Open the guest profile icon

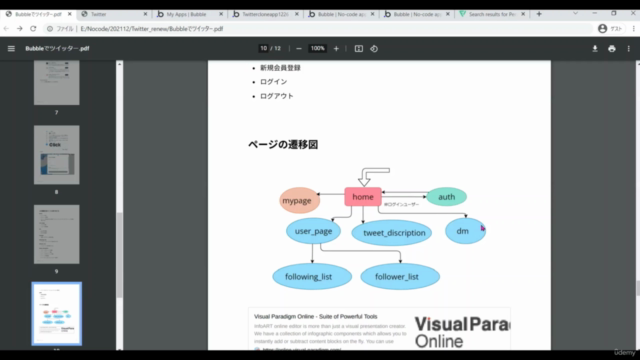(x=602, y=29)
